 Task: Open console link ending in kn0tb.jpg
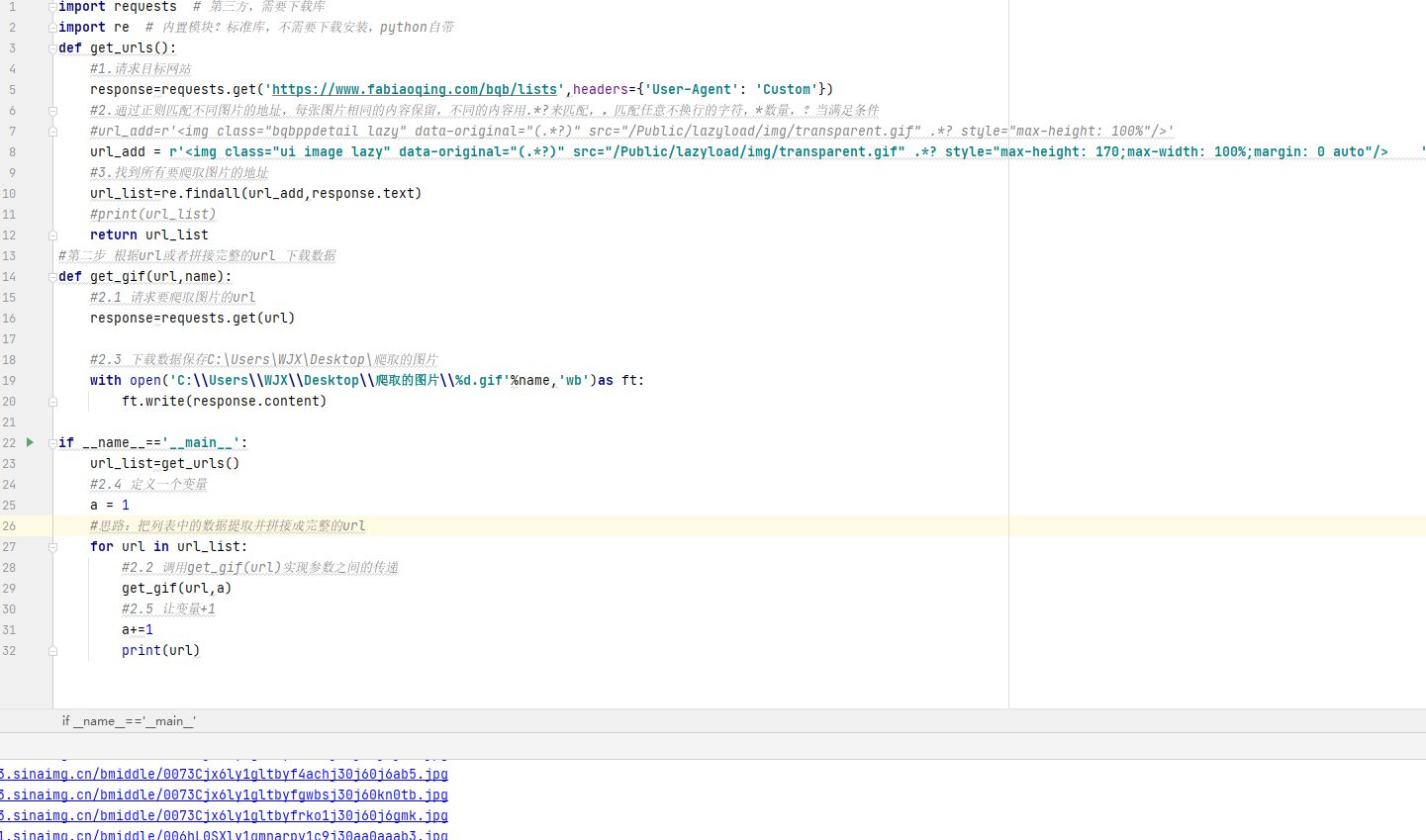coord(224,794)
